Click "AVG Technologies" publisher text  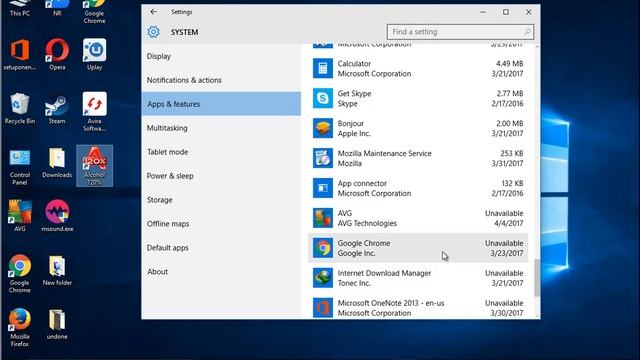pyautogui.click(x=367, y=223)
